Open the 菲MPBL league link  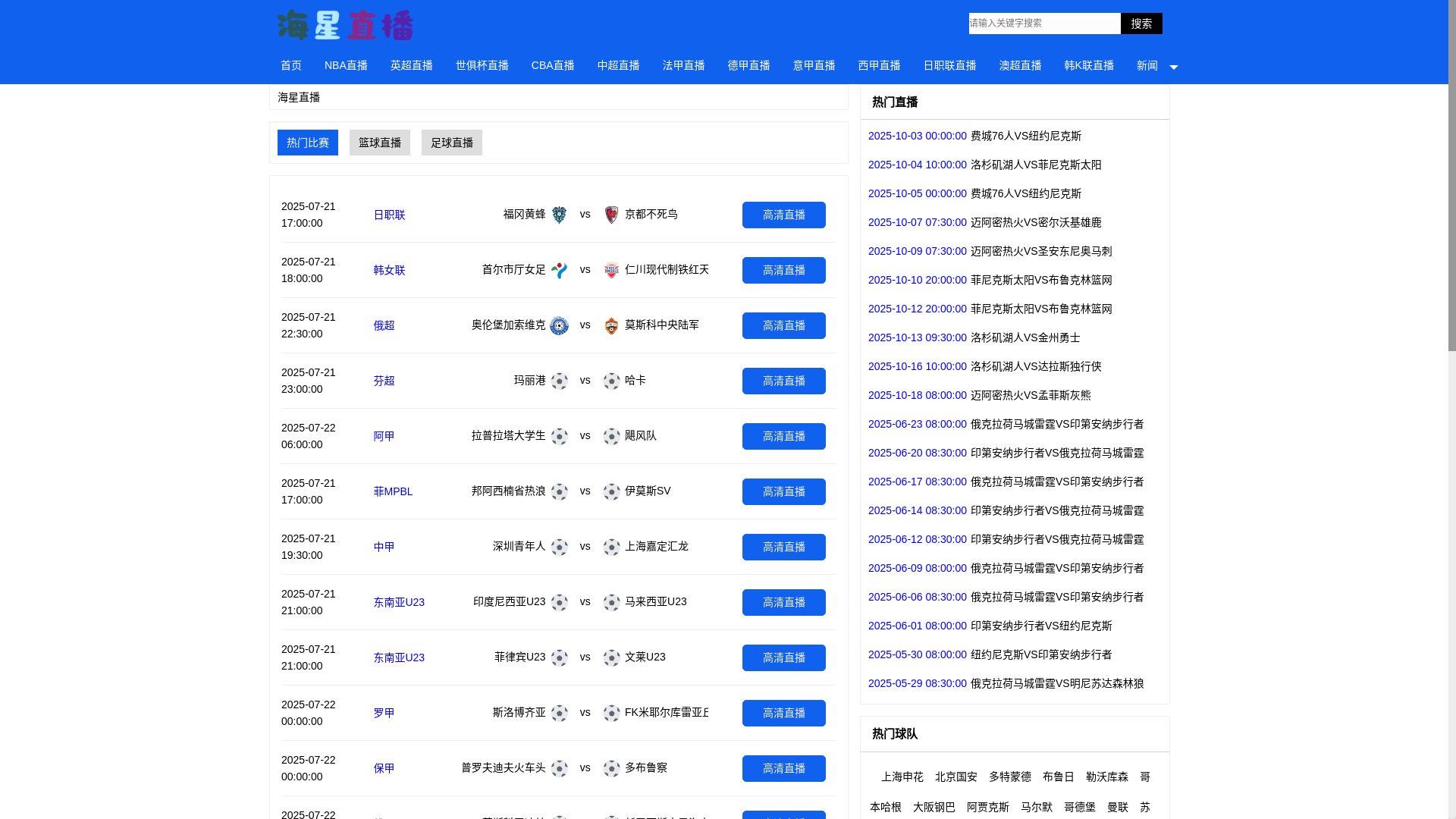[x=393, y=491]
